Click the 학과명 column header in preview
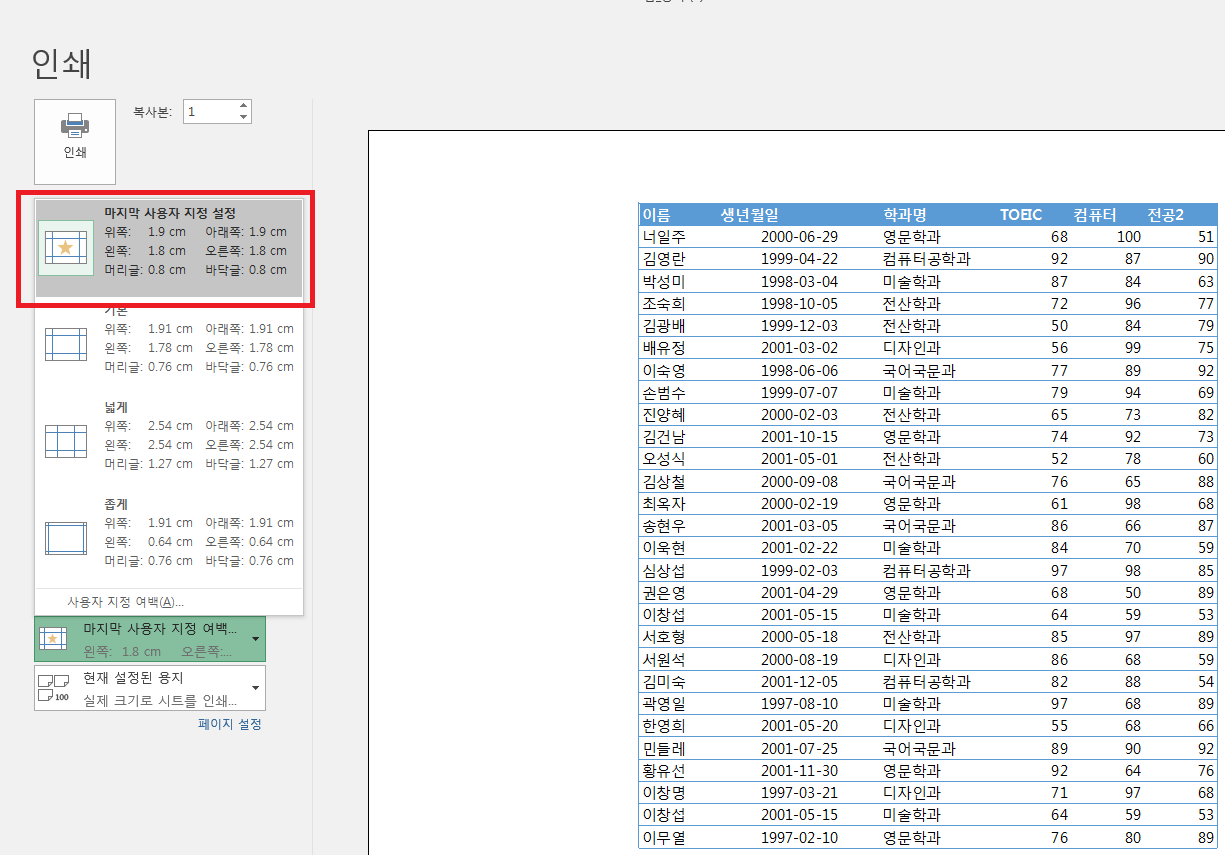Viewport: 1225px width, 855px height. click(x=904, y=215)
